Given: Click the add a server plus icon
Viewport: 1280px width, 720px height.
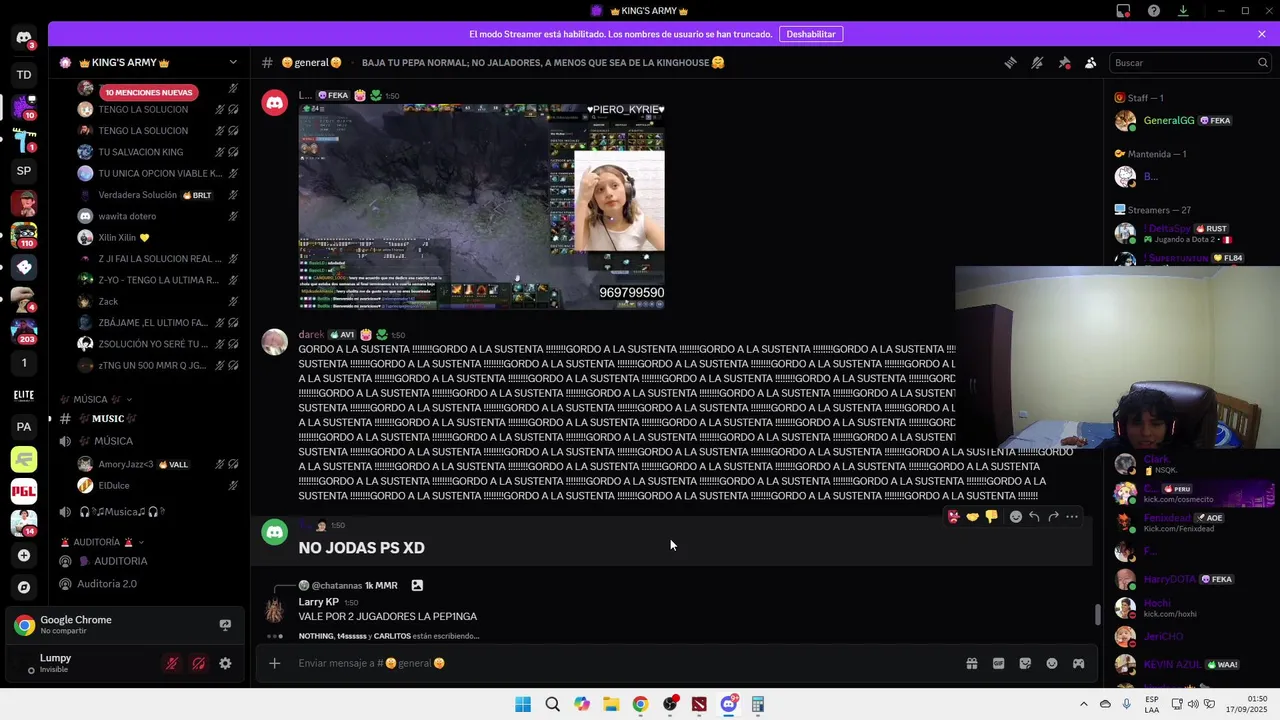Looking at the screenshot, I should pos(24,555).
